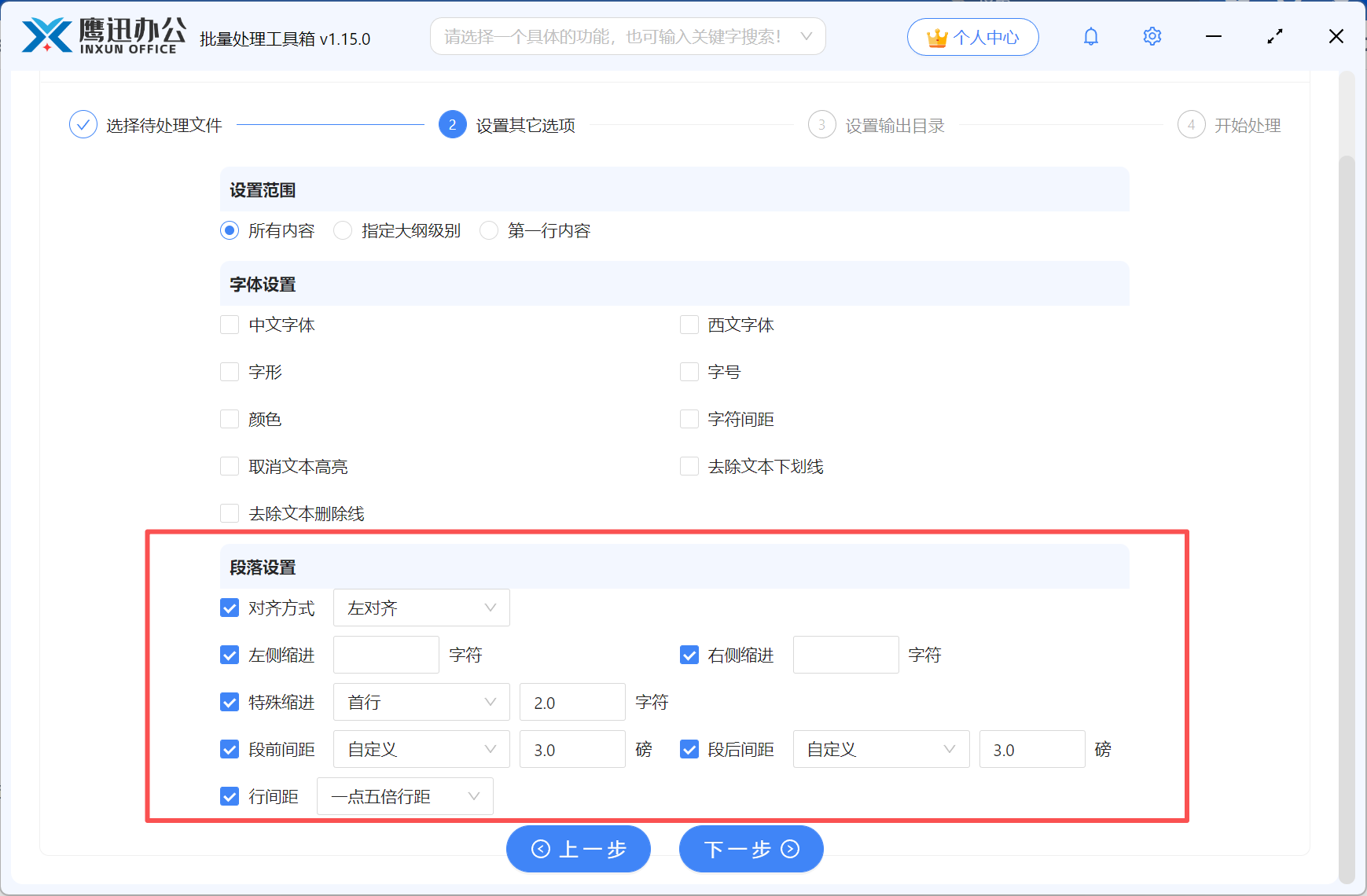
Task: Open the 一点五倍行距 line spacing dropdown
Action: click(405, 796)
